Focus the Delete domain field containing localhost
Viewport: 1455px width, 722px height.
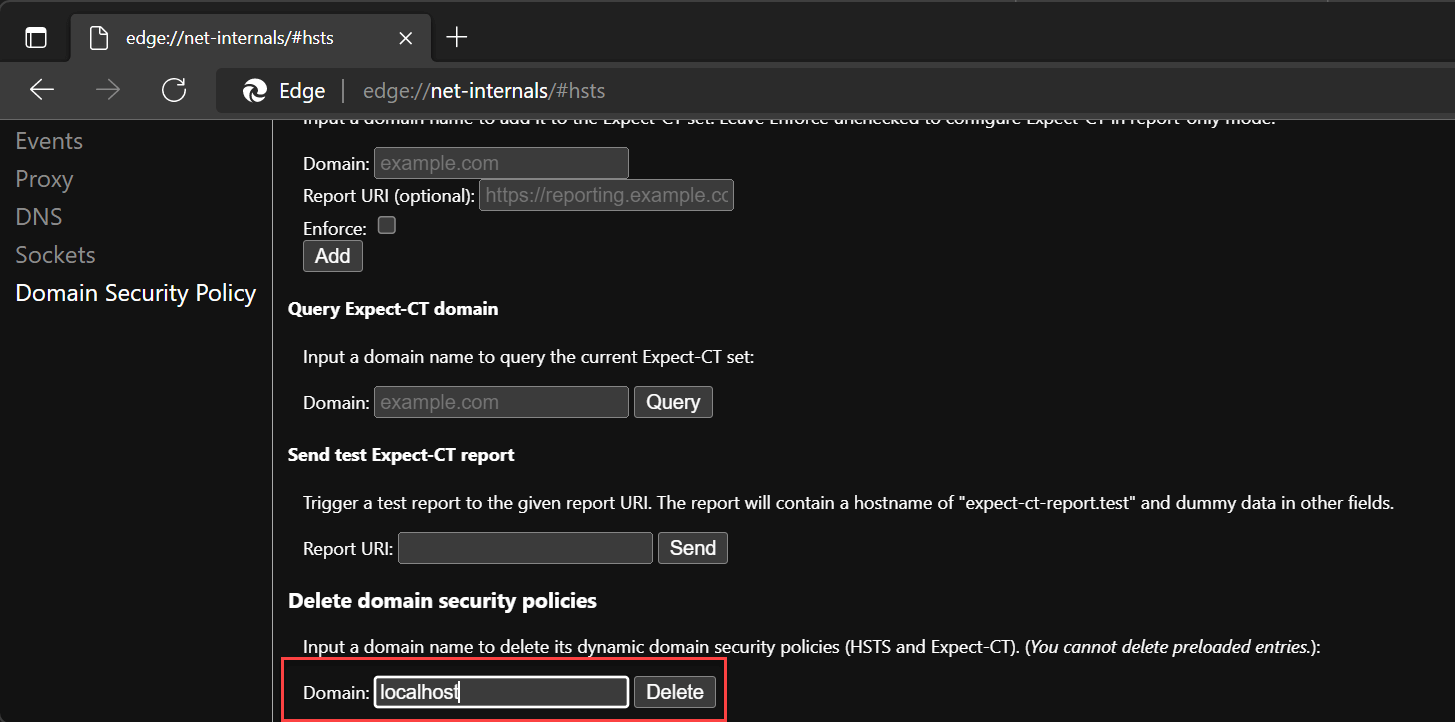pos(501,692)
